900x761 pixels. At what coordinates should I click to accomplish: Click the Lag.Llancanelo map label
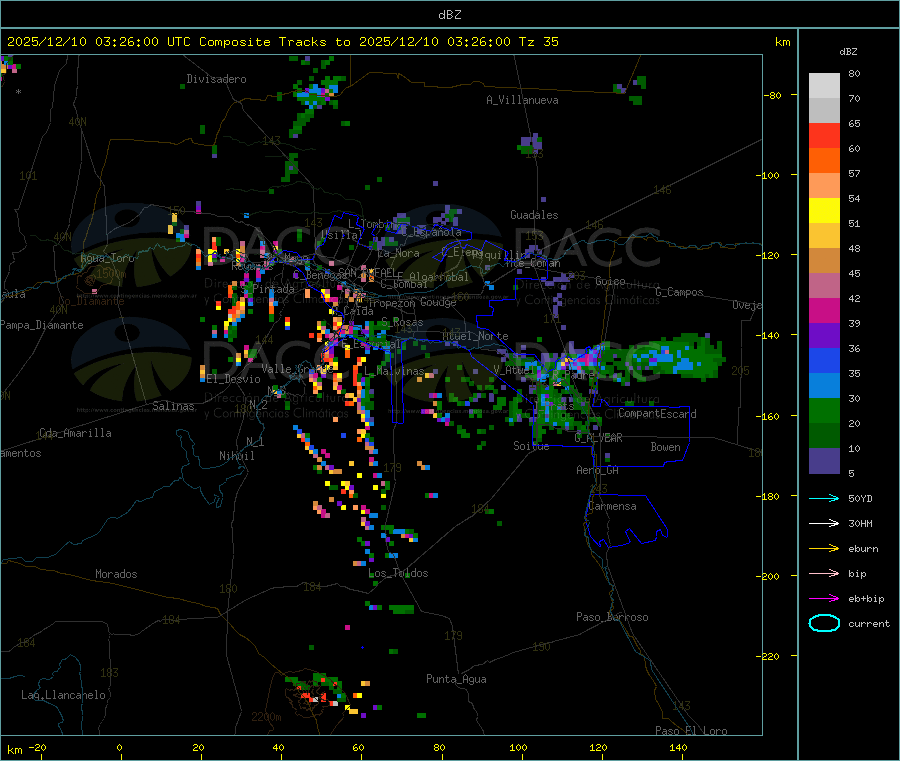[x=63, y=695]
